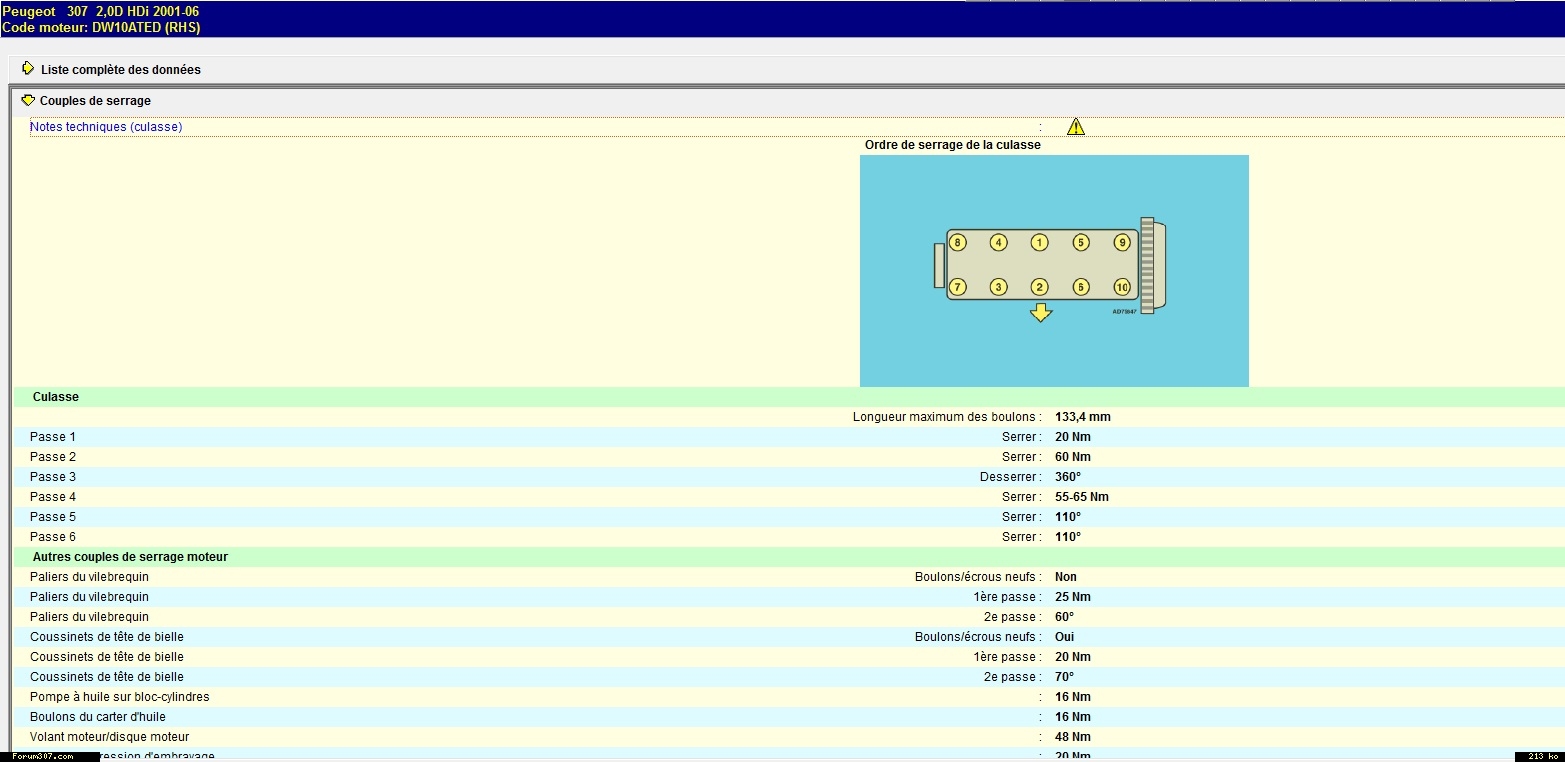Select the Passe 3 value 360°
The height and width of the screenshot is (762, 1565).
click(1068, 477)
